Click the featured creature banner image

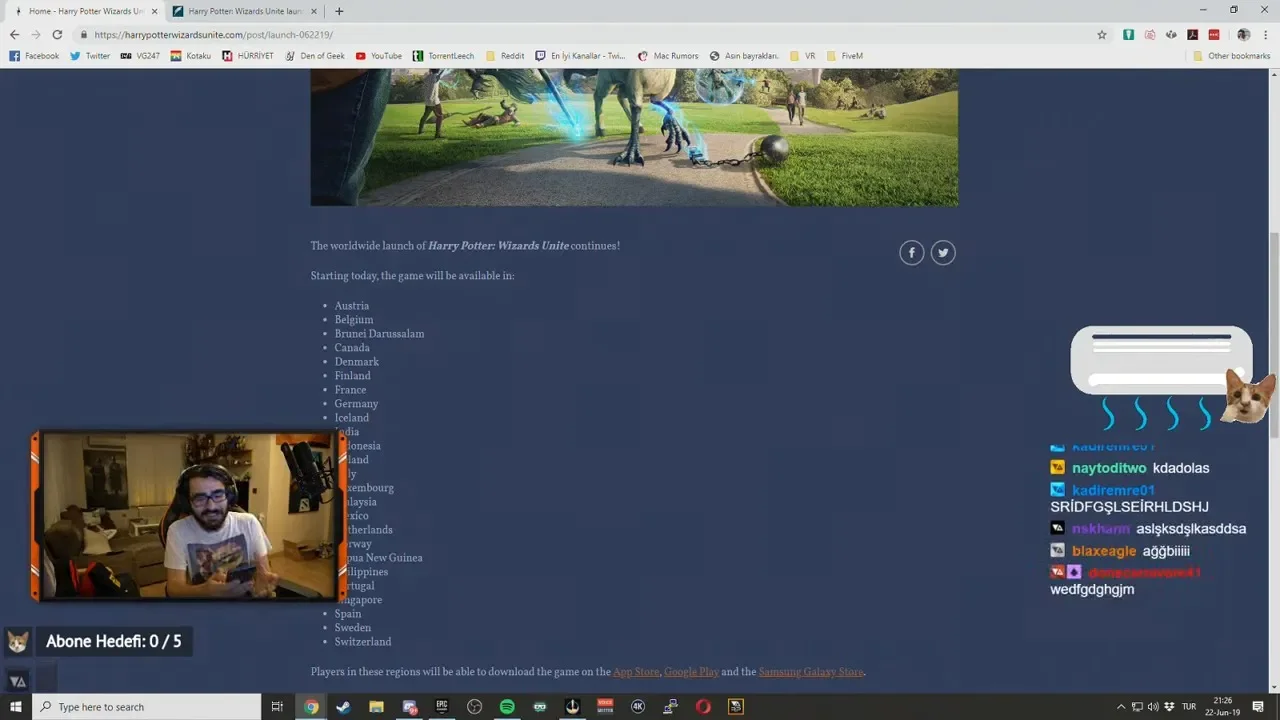coord(634,137)
